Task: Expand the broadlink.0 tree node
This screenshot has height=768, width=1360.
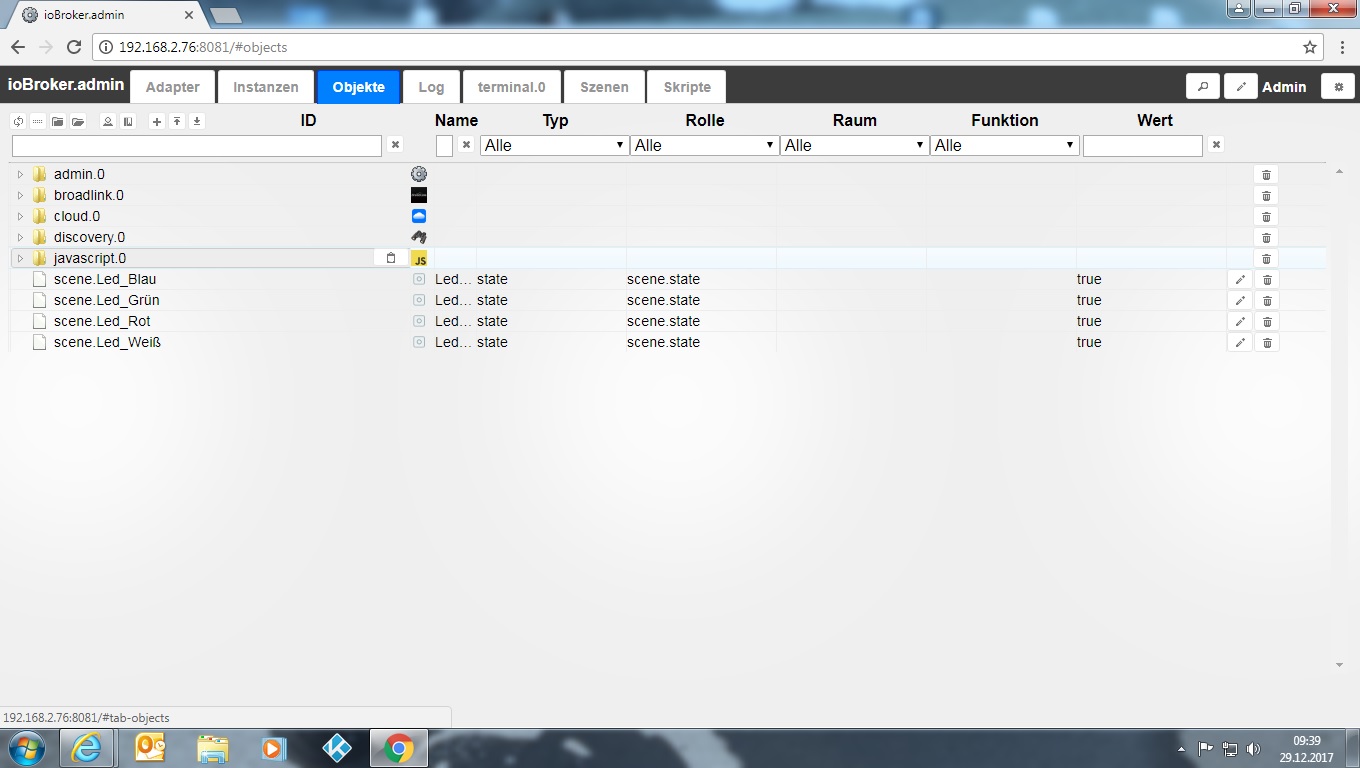Action: [x=19, y=195]
